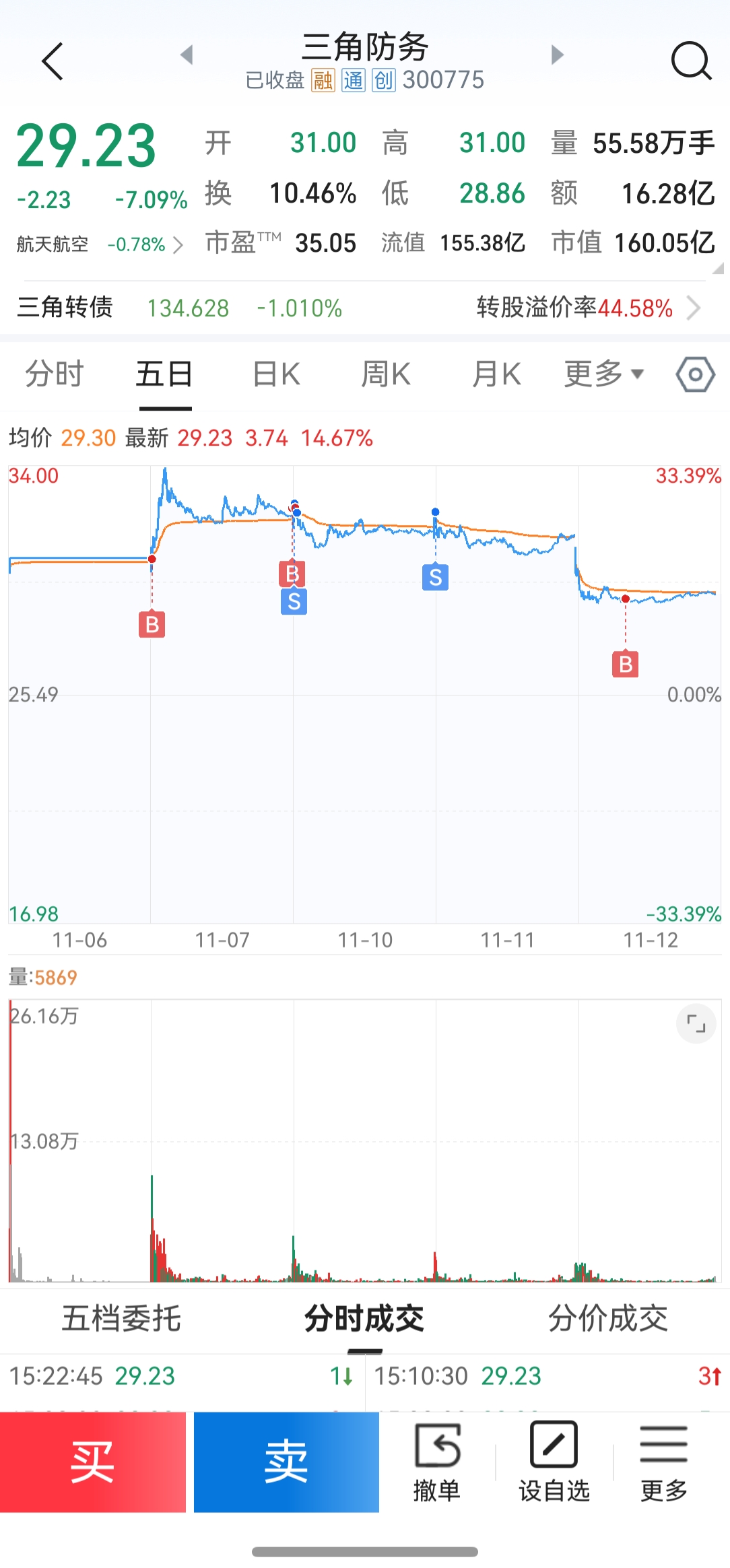Expand stock details corner triangle

pyautogui.click(x=718, y=268)
